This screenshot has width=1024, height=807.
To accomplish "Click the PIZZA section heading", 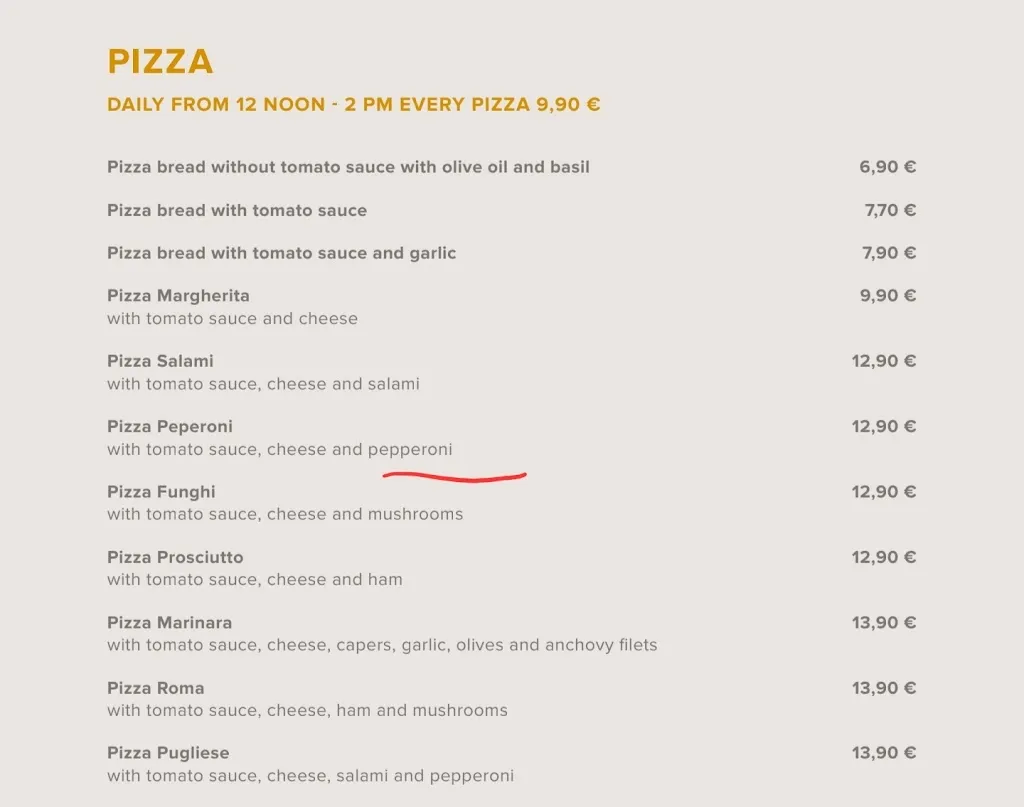I will (x=160, y=62).
